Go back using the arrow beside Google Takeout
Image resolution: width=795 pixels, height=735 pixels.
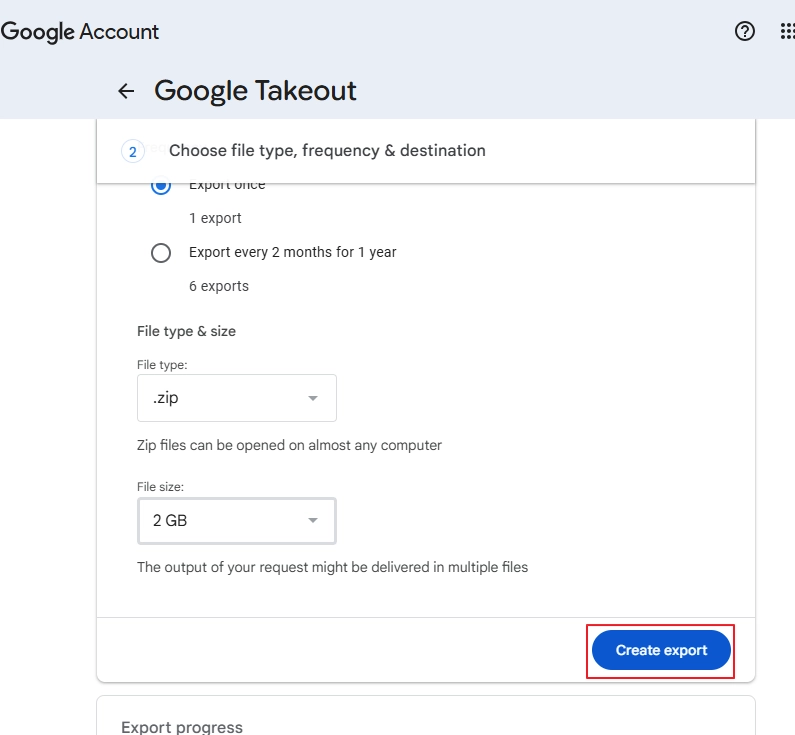tap(126, 91)
